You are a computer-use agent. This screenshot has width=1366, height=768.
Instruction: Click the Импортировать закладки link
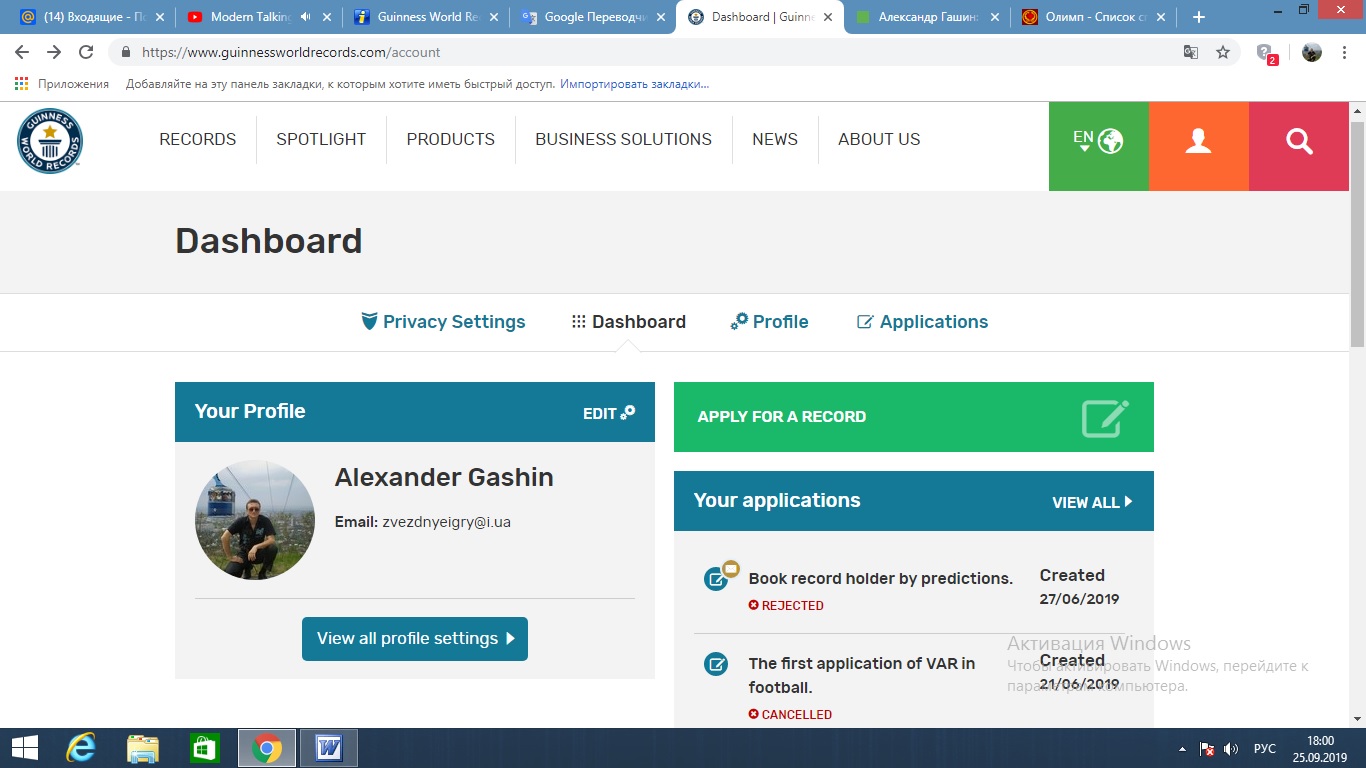(x=635, y=84)
